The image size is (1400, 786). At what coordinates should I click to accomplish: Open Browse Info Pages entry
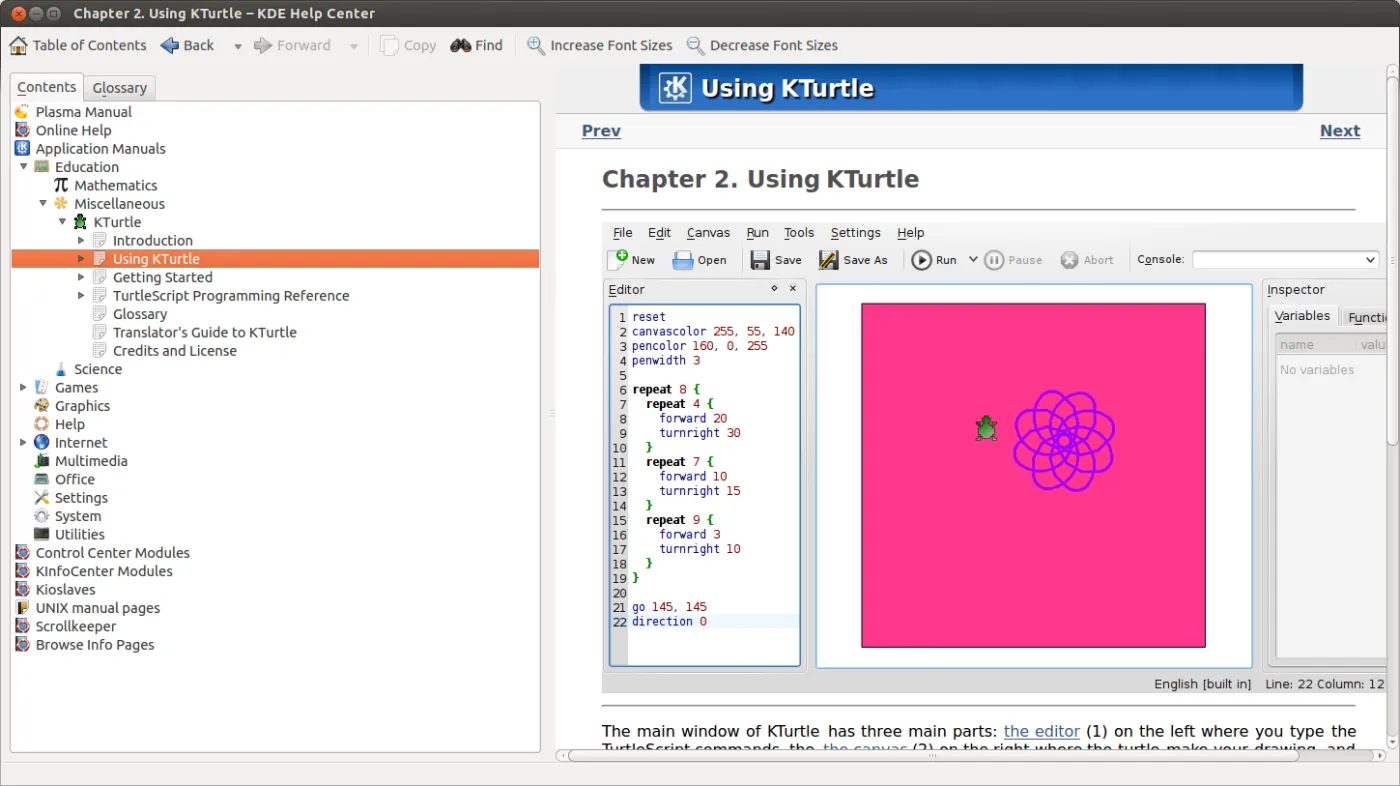[95, 645]
